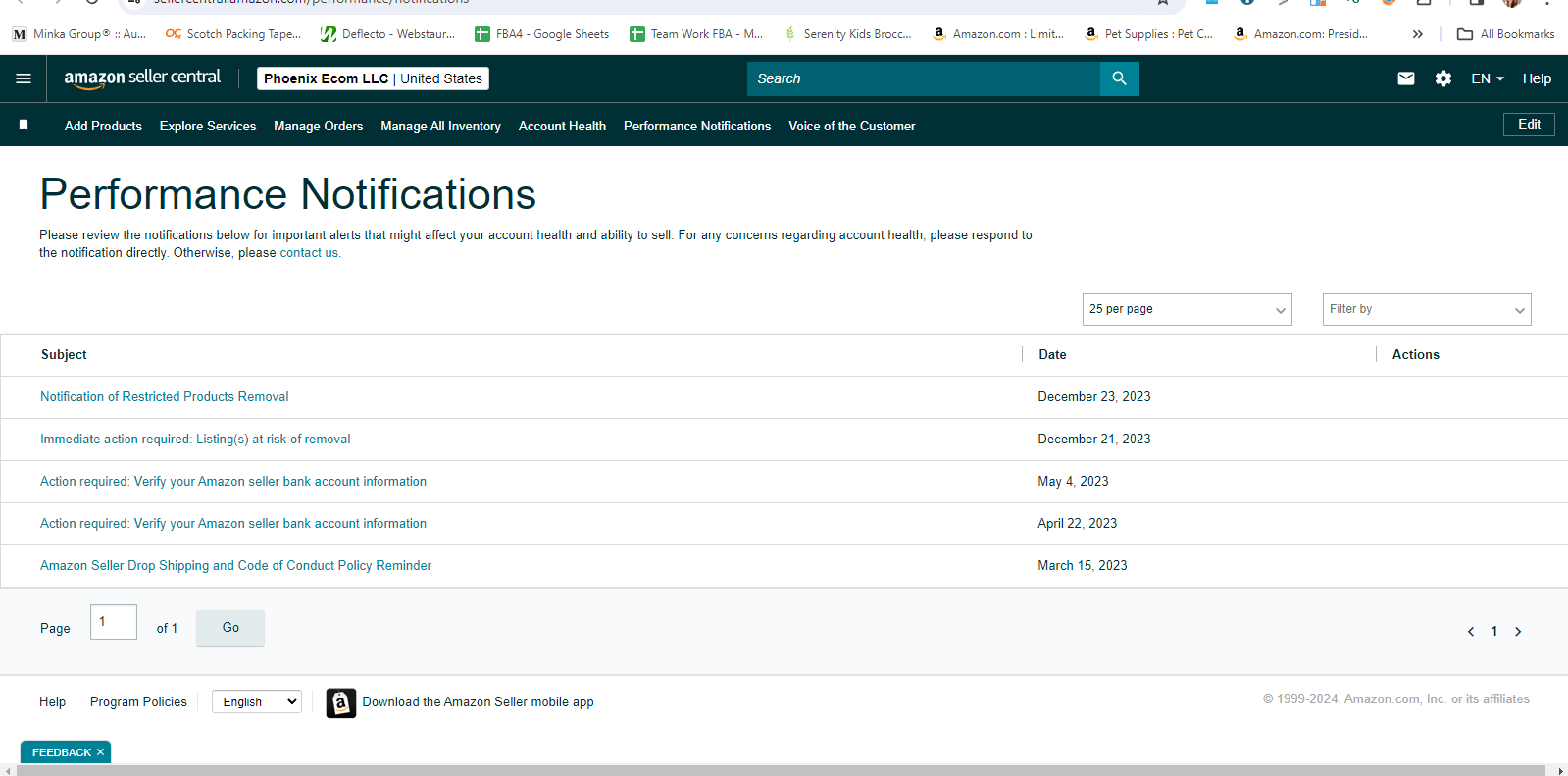Open the Serenity Kids Brocc bookmark
This screenshot has width=1568, height=776.
(848, 34)
